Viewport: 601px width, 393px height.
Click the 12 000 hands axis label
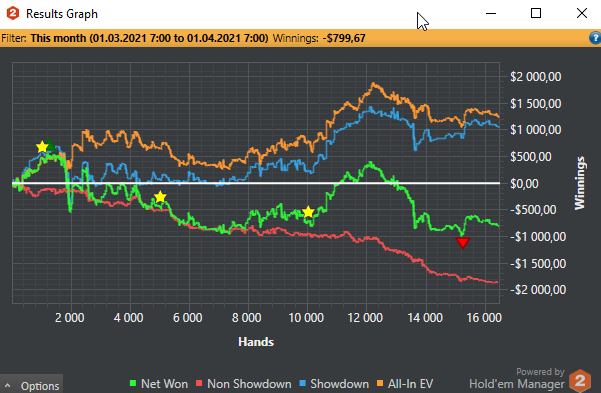tap(365, 318)
